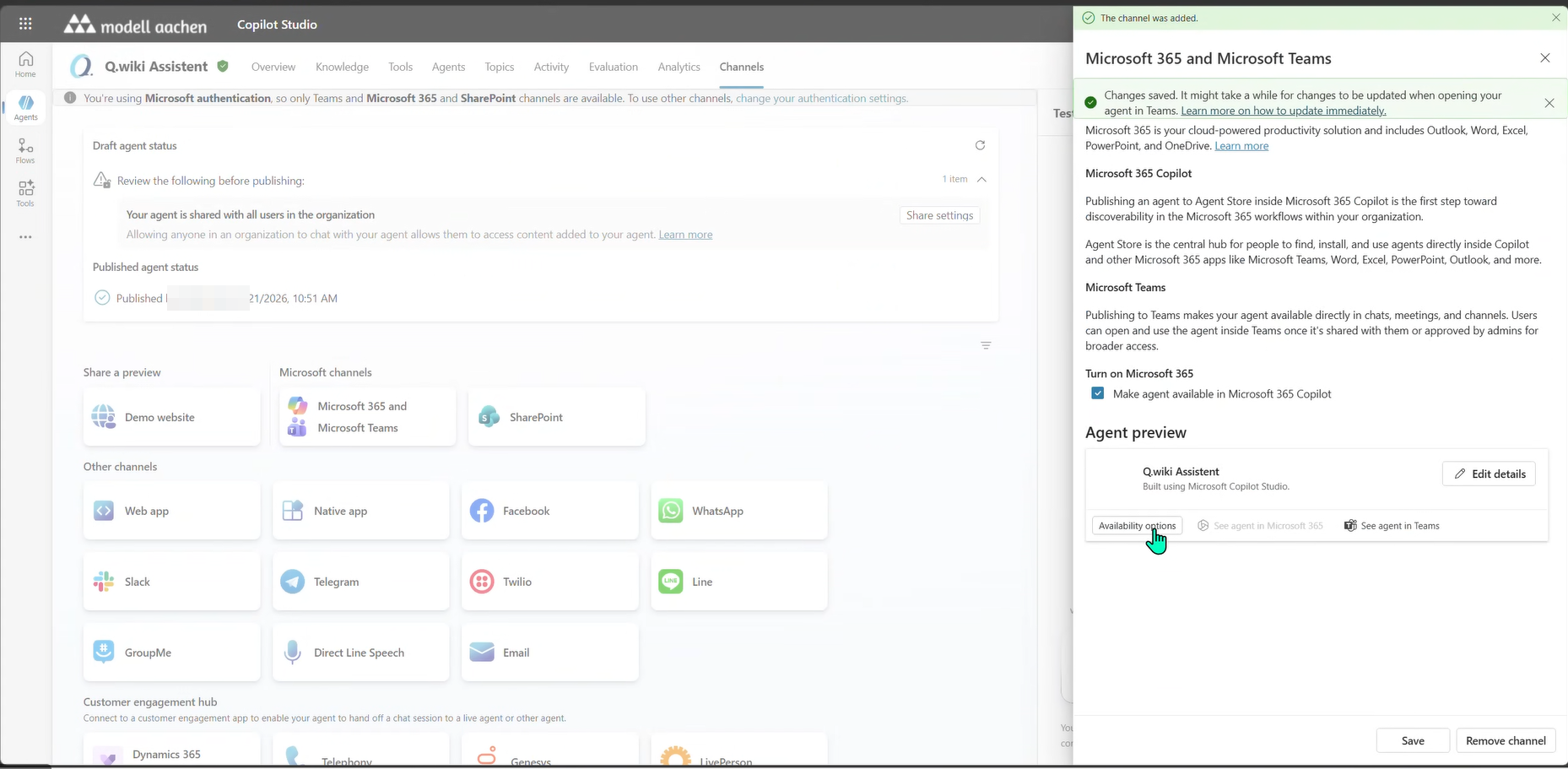Image resolution: width=1568 pixels, height=769 pixels.
Task: Click the Copilot Studio header title
Action: click(277, 24)
